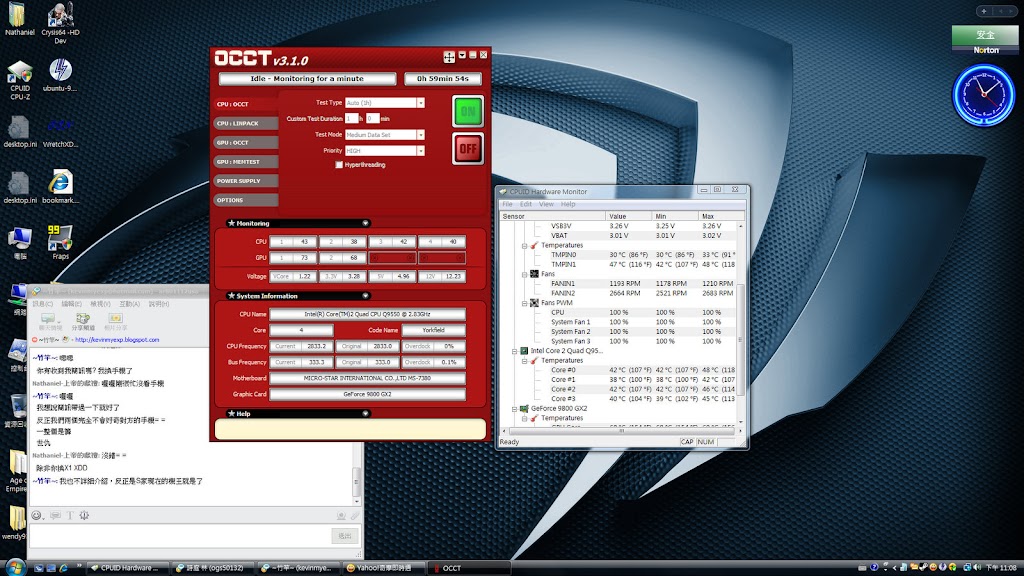Click the Custom Test Duration hours field
1024x576 pixels.
click(351, 118)
